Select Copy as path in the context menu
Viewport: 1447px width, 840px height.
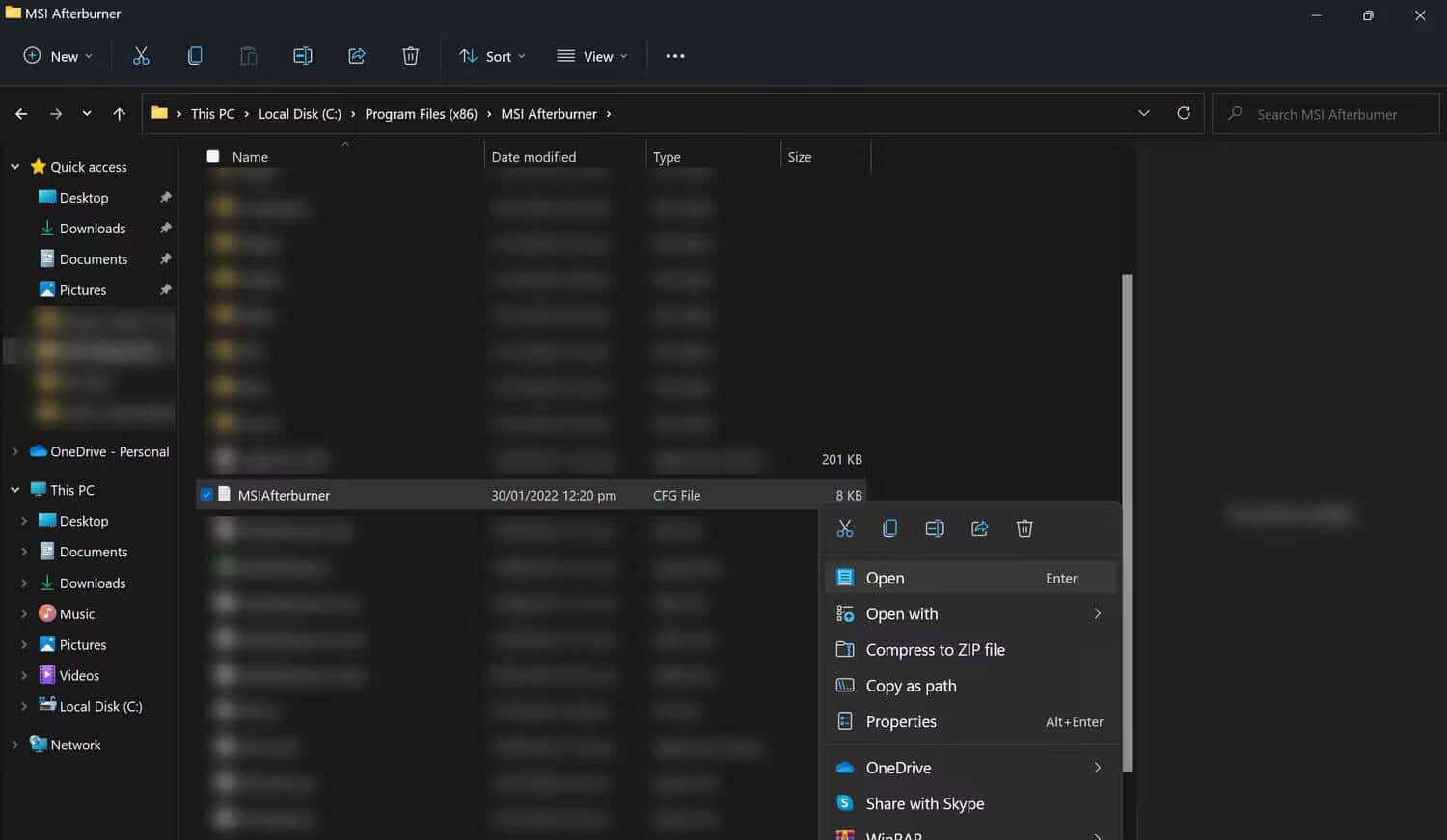click(911, 686)
